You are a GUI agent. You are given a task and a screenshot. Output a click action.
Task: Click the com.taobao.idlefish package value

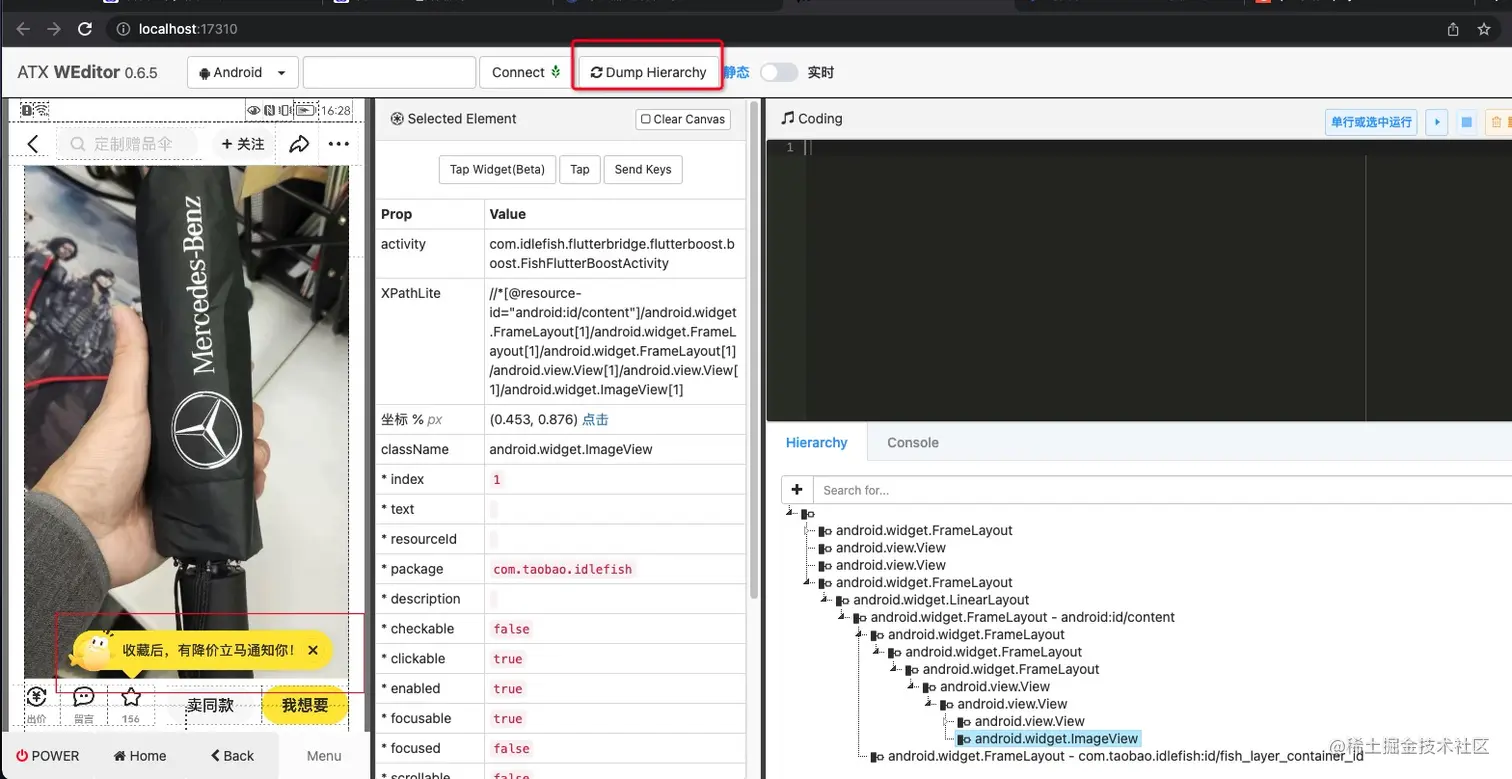coord(563,569)
